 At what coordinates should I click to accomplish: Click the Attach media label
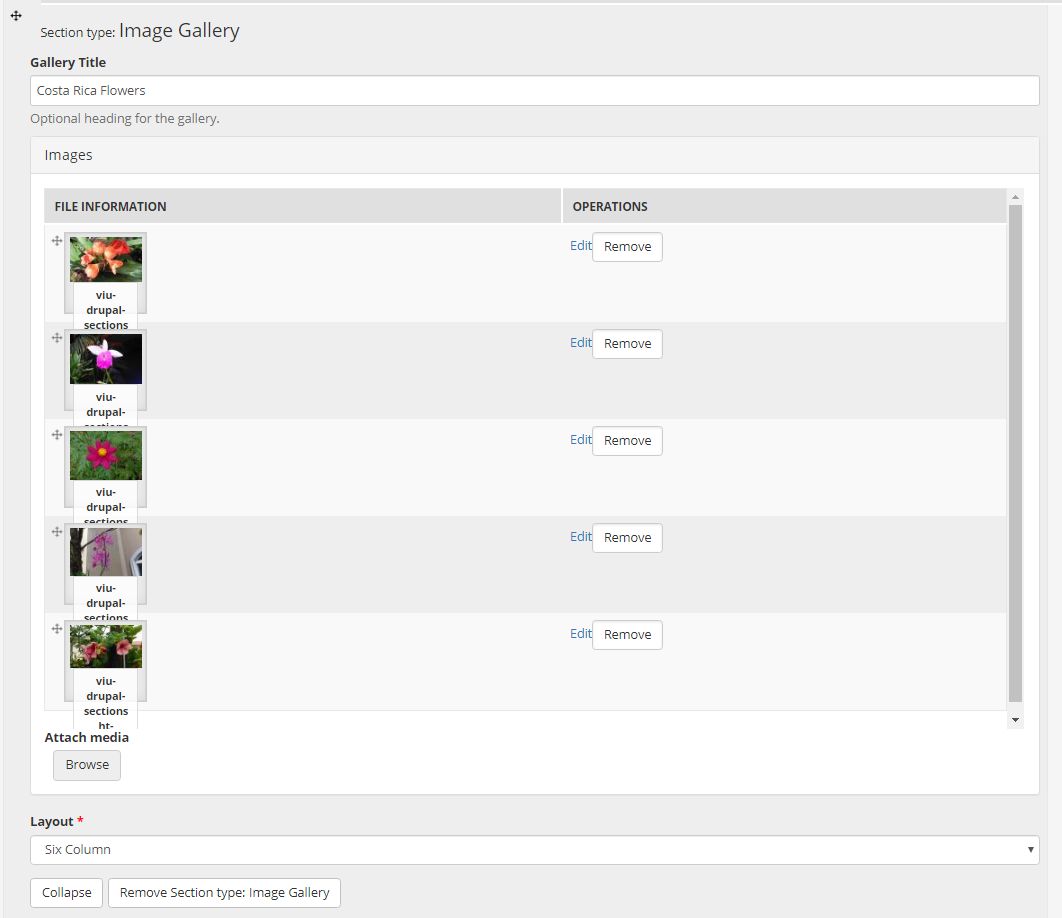click(x=87, y=737)
